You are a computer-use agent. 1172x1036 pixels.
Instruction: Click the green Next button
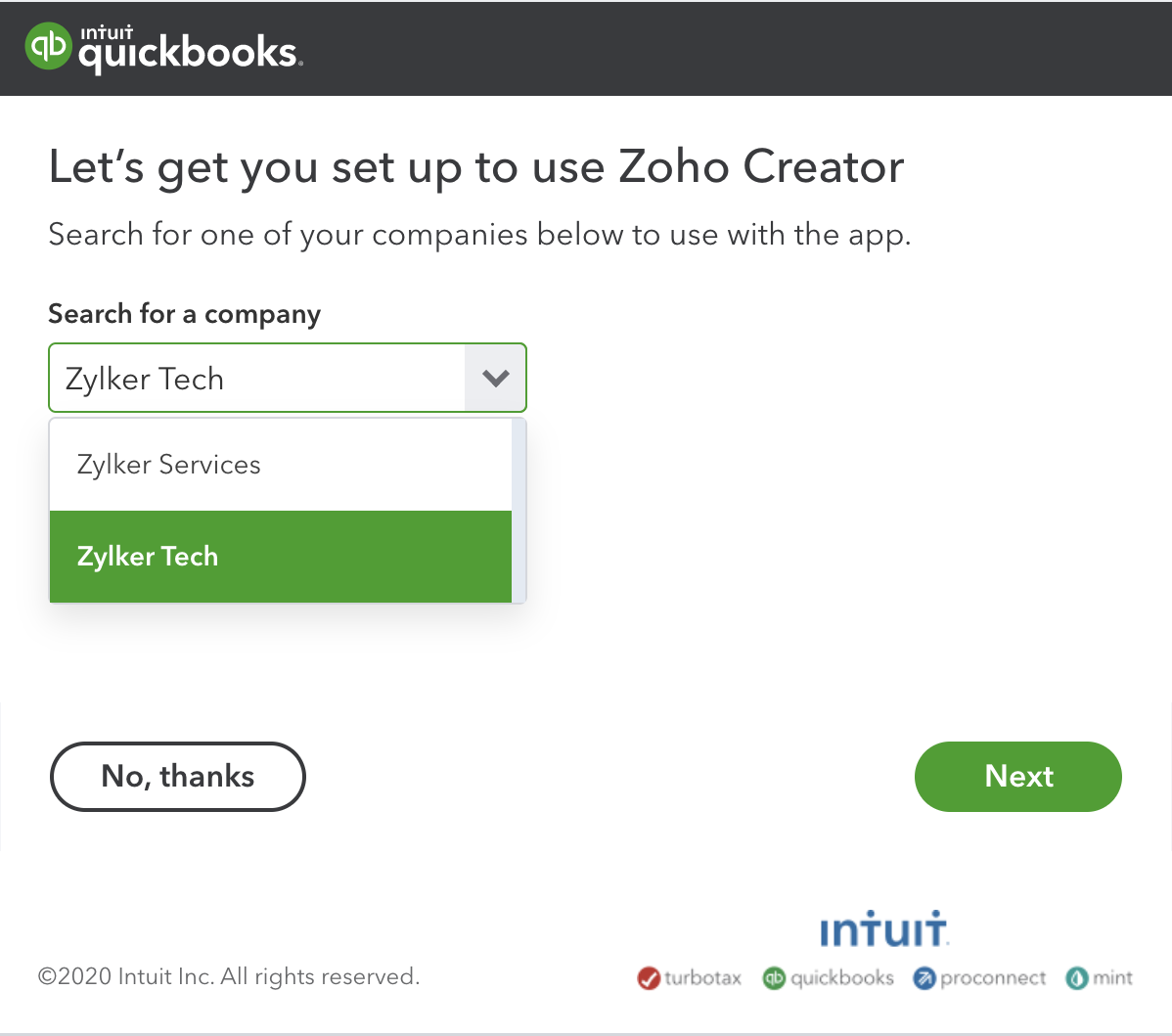click(1017, 777)
